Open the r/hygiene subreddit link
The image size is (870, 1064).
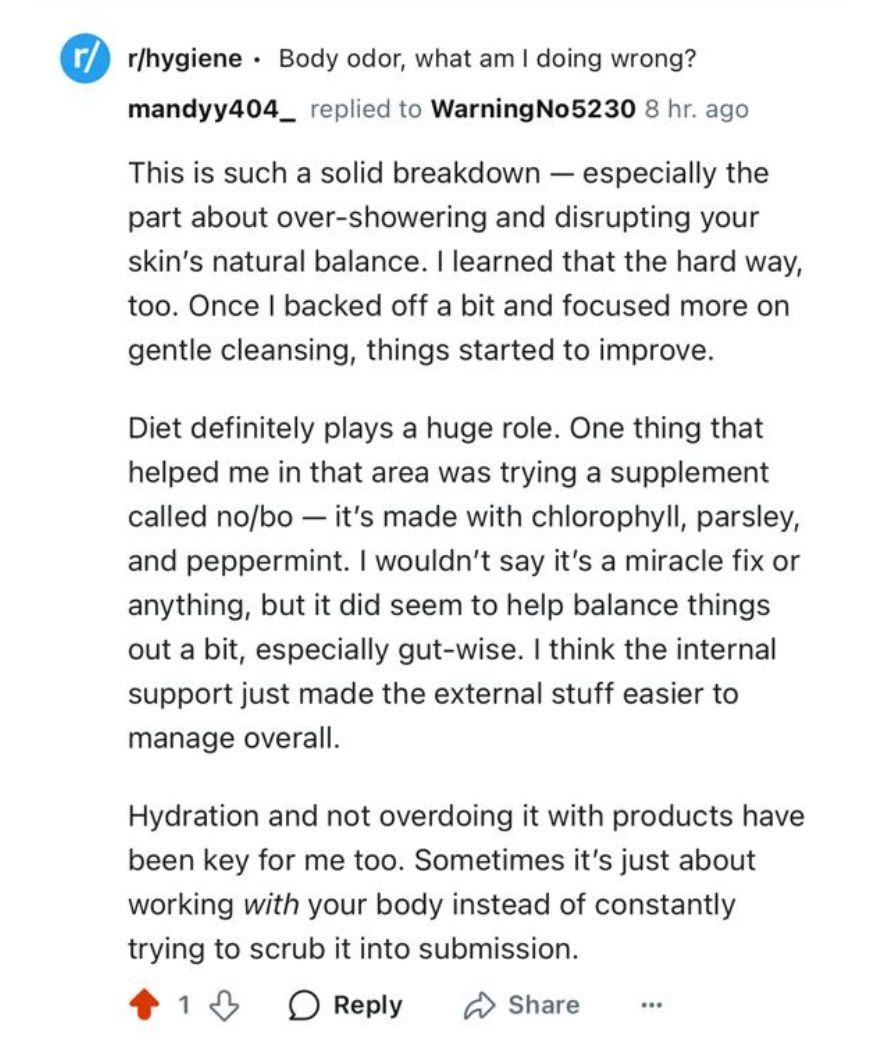185,58
